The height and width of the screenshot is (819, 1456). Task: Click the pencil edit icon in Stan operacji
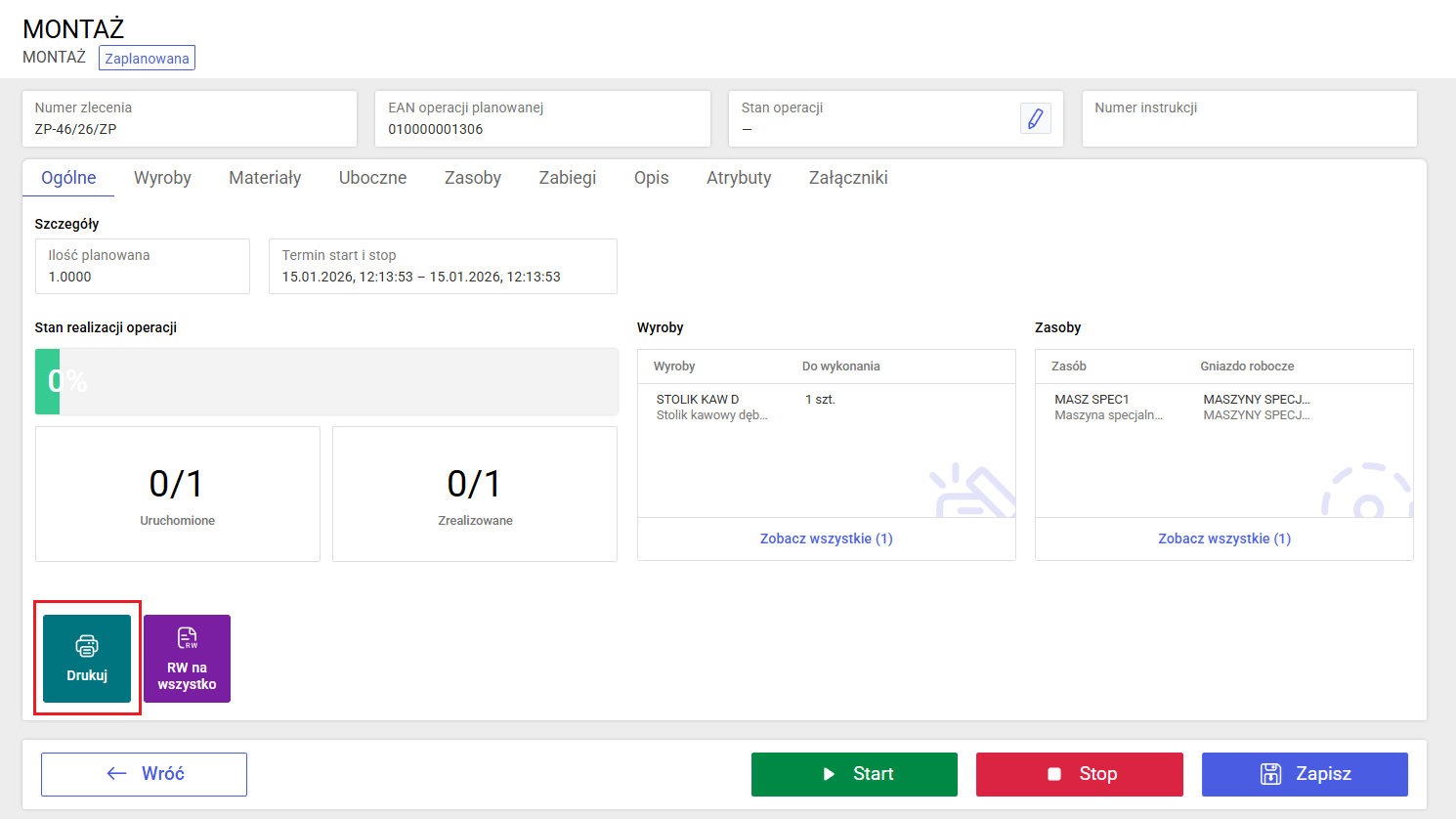pos(1035,119)
